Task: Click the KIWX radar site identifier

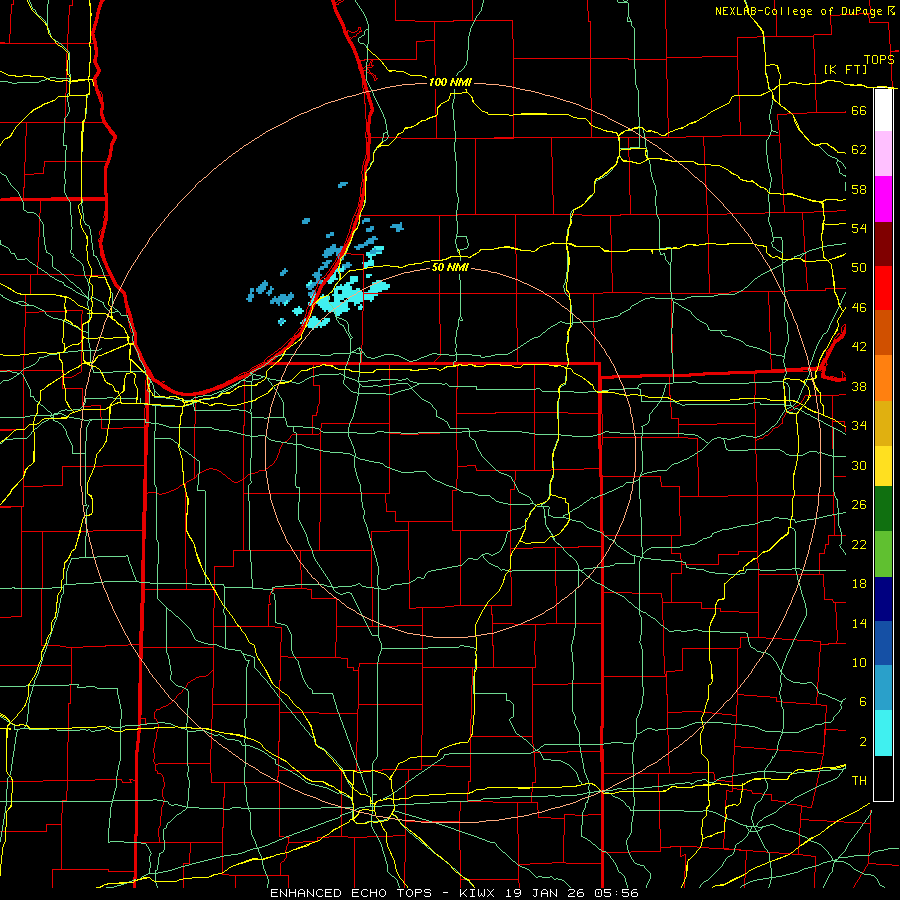Action: tap(479, 893)
